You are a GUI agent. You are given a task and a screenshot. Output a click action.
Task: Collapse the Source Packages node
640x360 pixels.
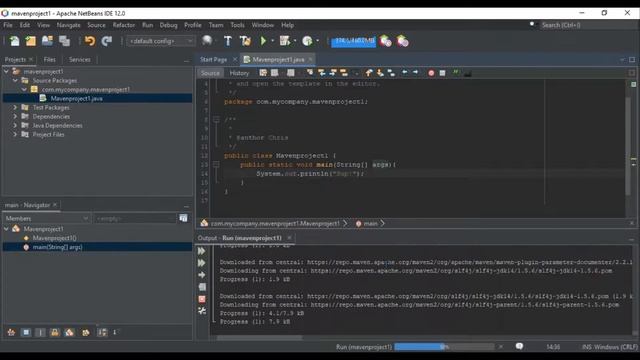[x=15, y=80]
